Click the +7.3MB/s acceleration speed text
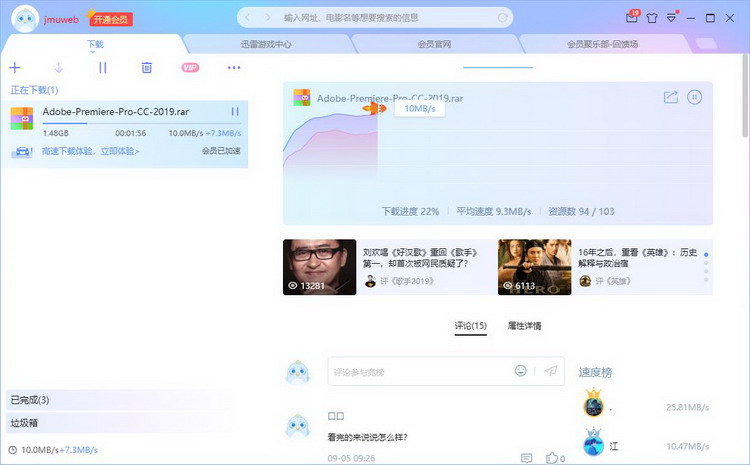This screenshot has width=750, height=465. point(223,133)
